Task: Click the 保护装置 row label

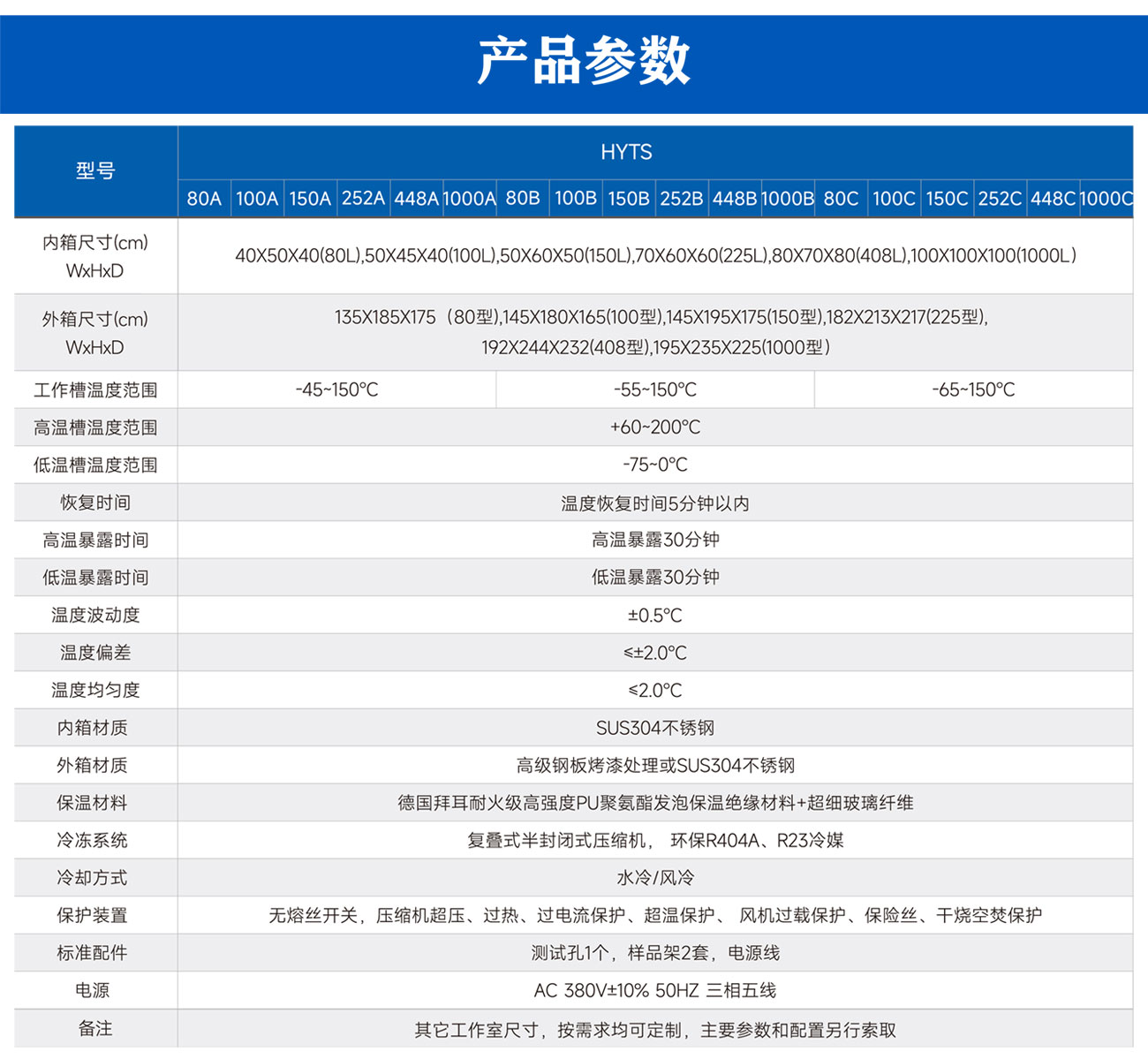Action: click(x=93, y=916)
